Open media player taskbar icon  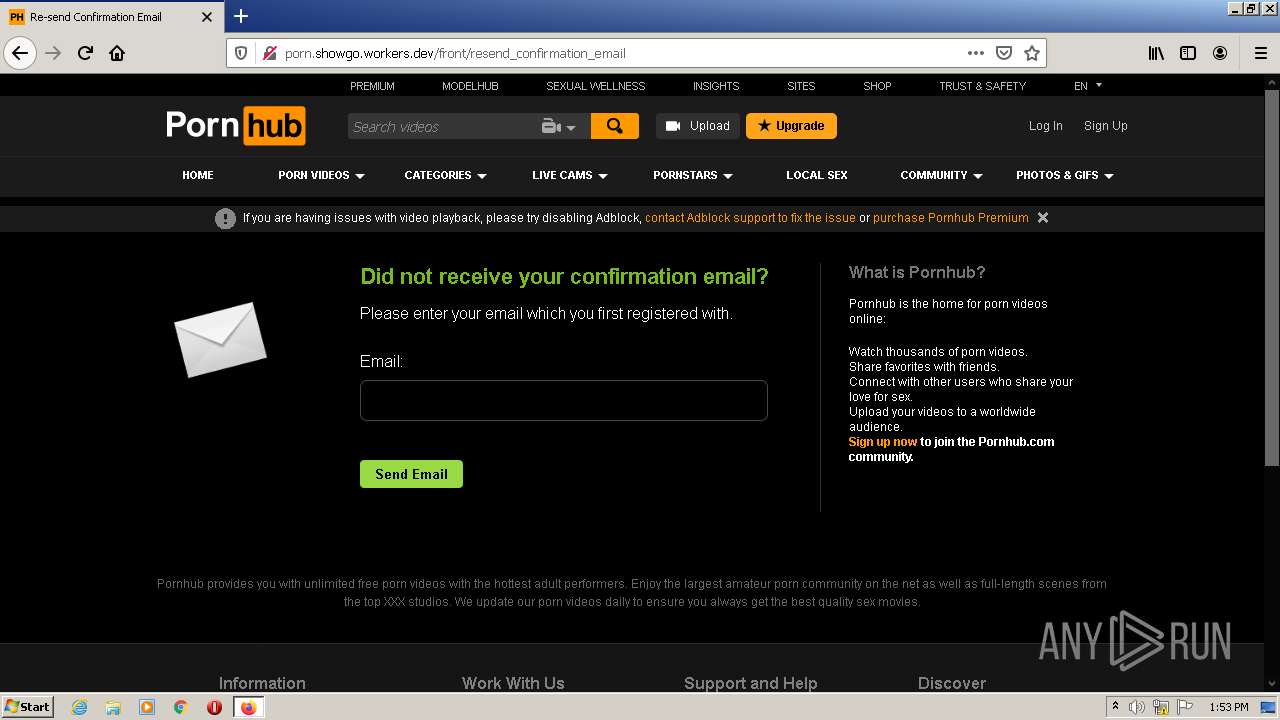(147, 707)
